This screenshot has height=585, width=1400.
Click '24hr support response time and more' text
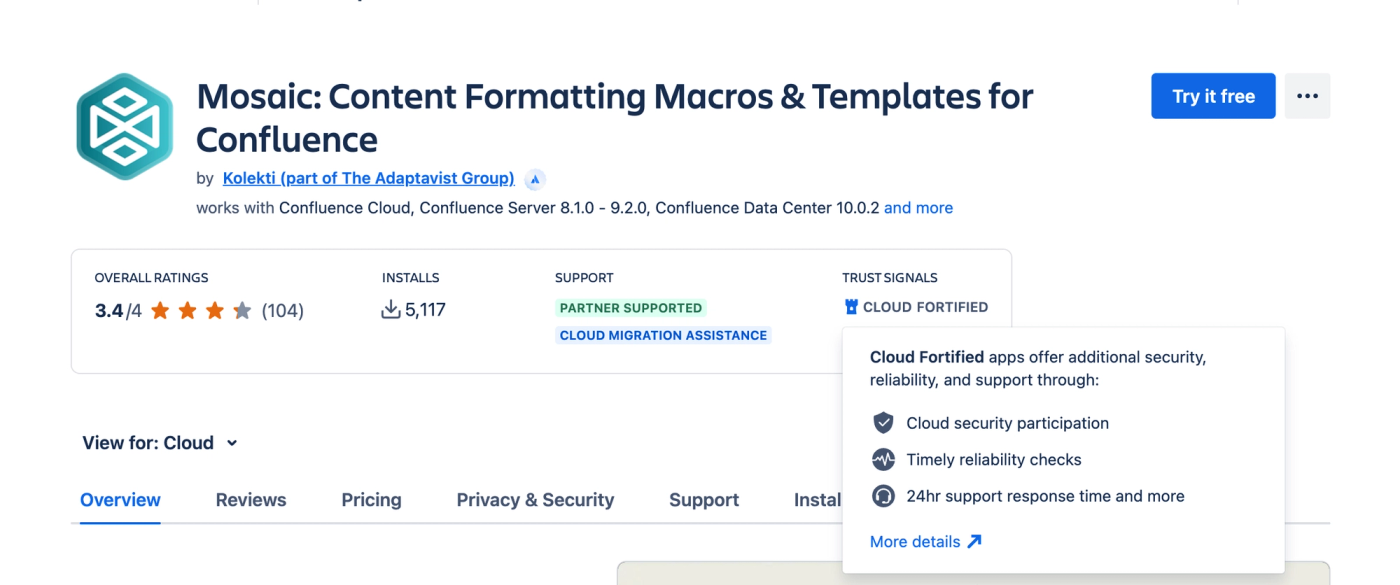[x=1045, y=496]
